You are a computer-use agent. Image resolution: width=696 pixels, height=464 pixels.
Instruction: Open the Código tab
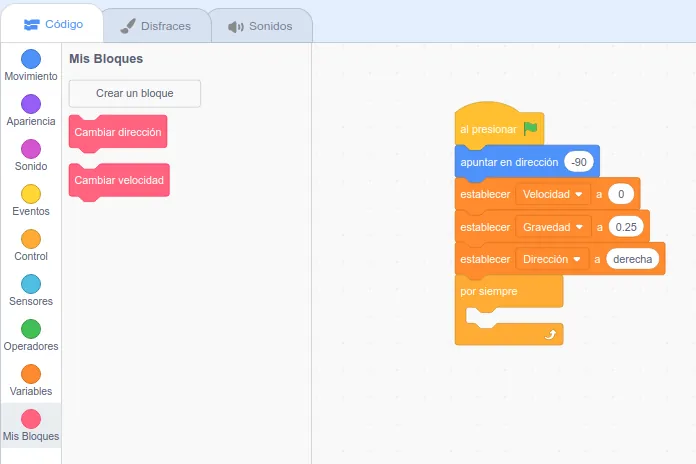52,24
